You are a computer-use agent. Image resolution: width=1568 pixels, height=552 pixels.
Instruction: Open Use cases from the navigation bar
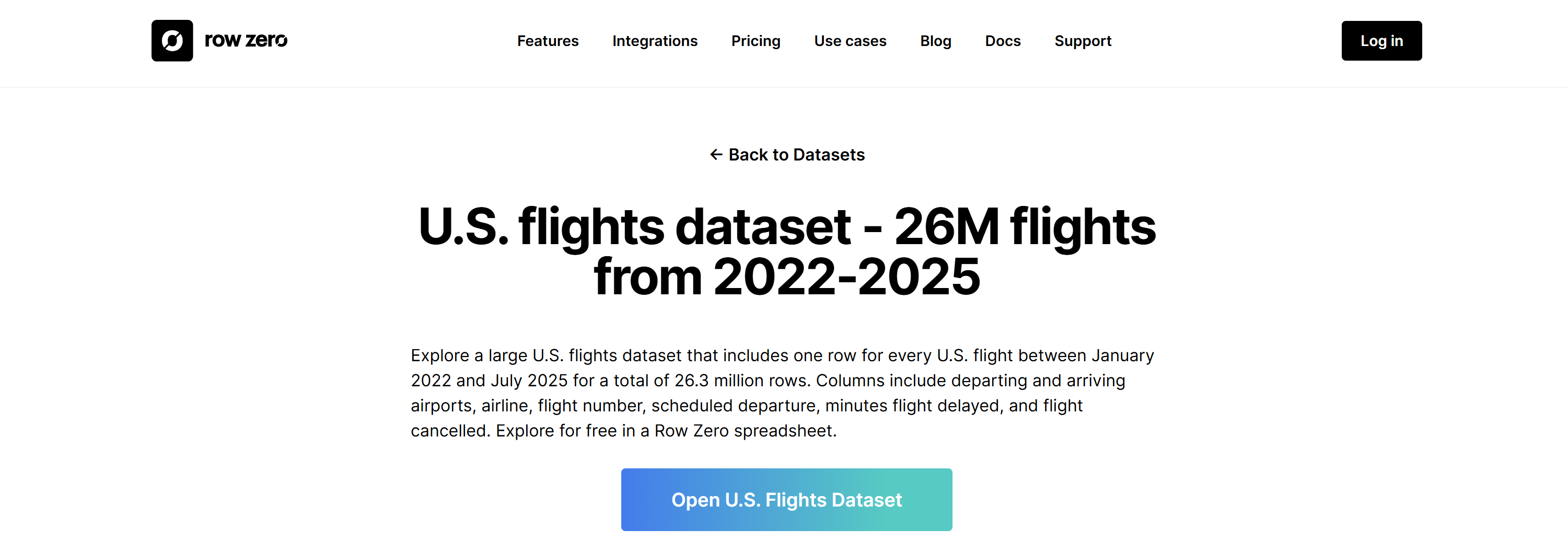tap(850, 41)
